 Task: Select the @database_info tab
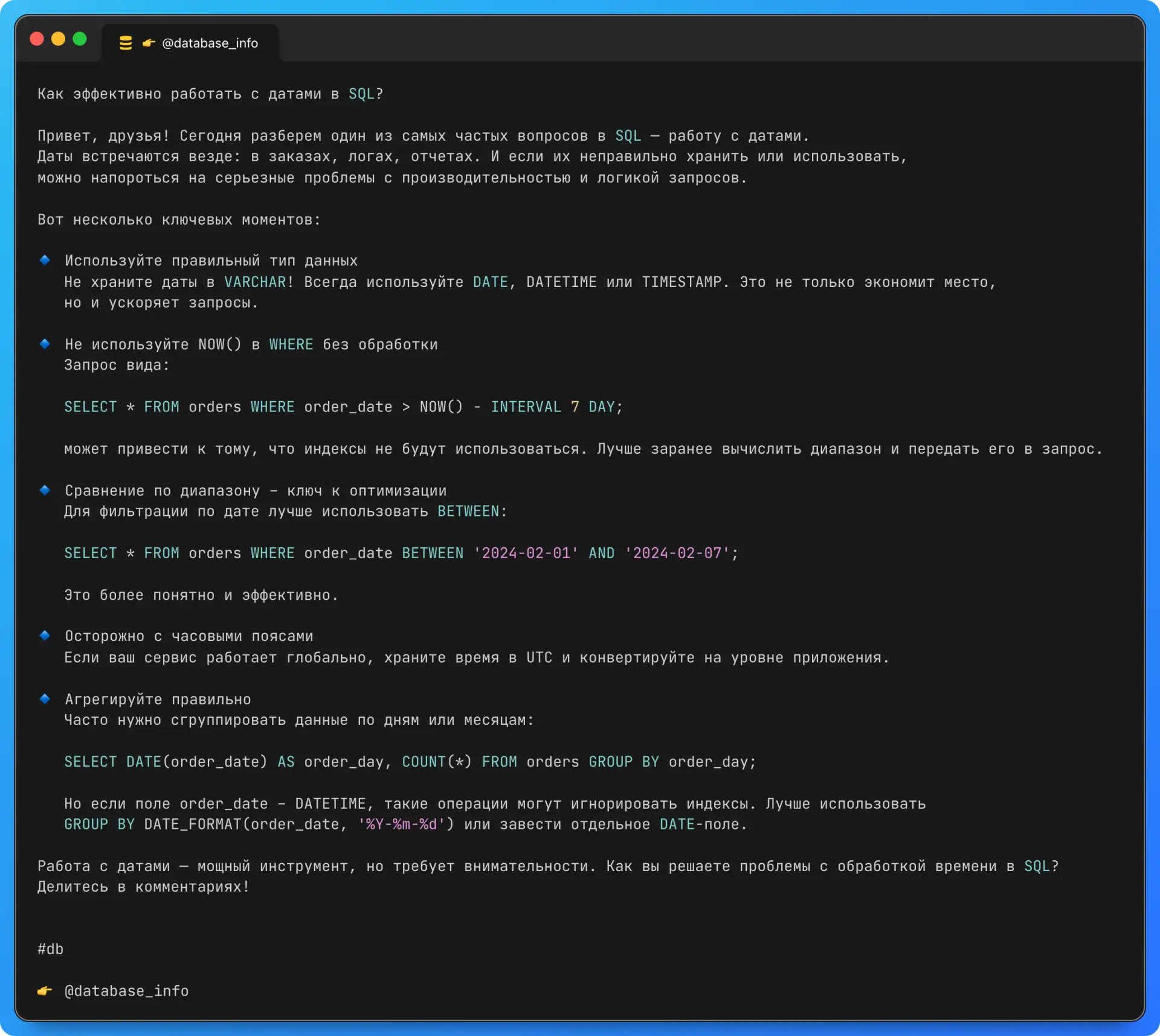[x=190, y=43]
